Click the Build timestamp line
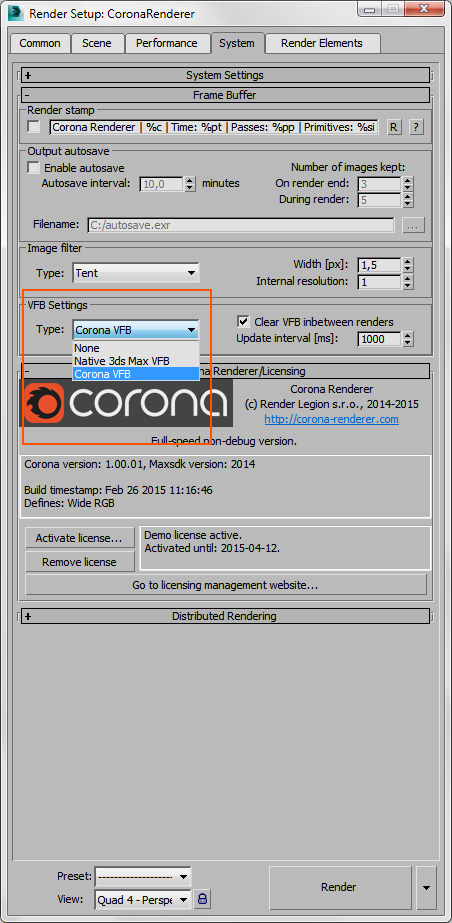452x923 pixels. [118, 490]
